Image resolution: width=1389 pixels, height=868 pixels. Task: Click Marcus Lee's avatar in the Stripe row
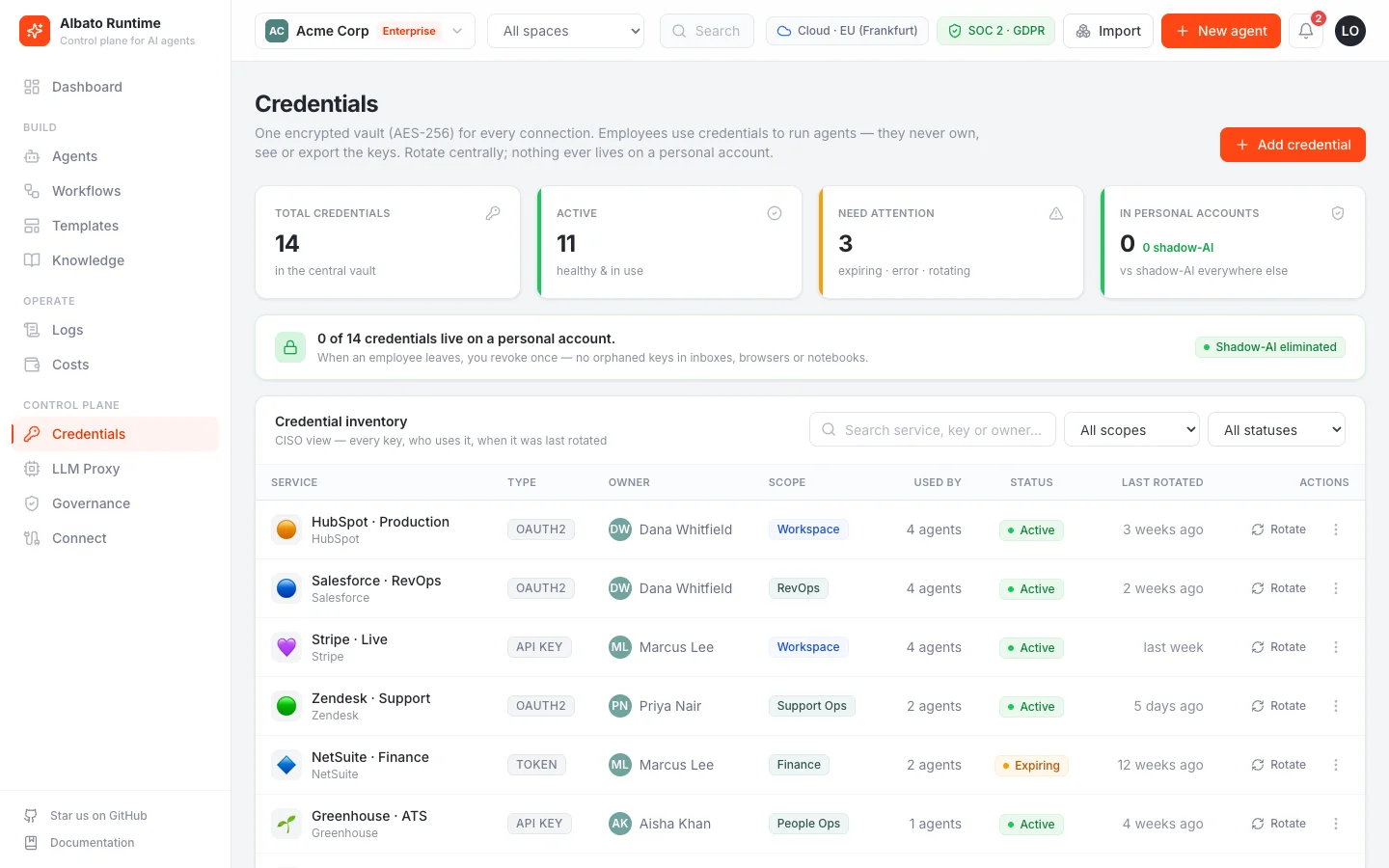pyautogui.click(x=620, y=647)
